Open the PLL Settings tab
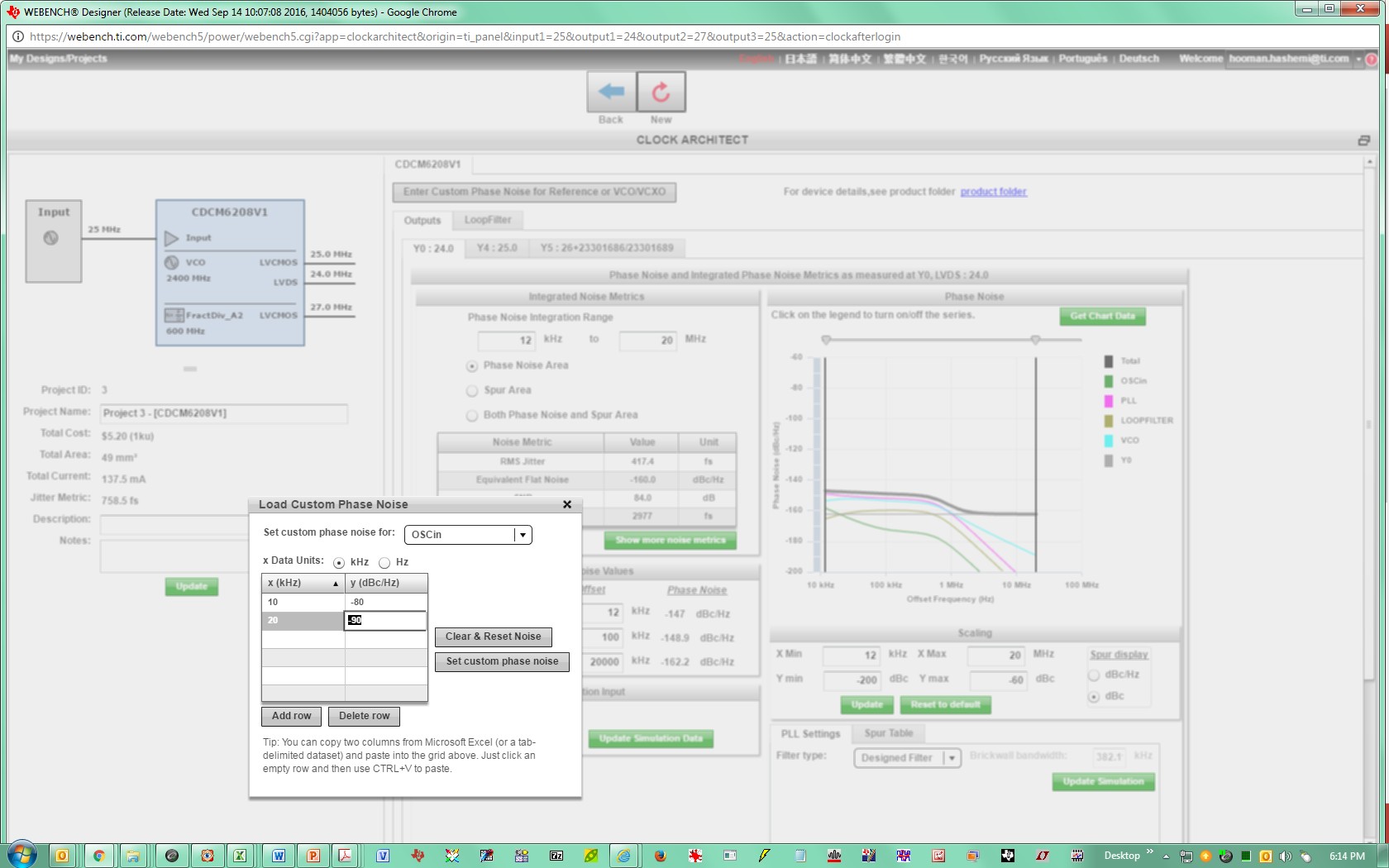This screenshot has width=1389, height=868. click(x=810, y=734)
